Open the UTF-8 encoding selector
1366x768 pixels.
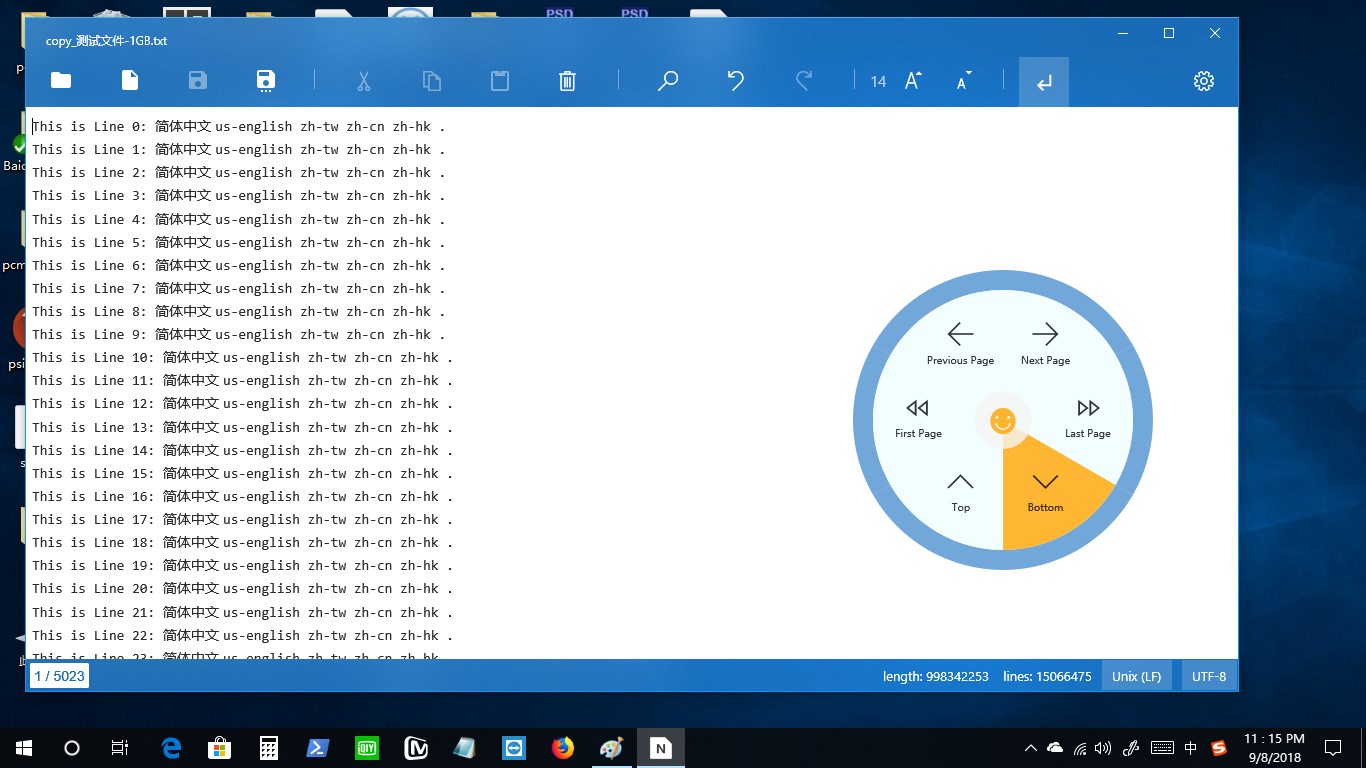1208,676
